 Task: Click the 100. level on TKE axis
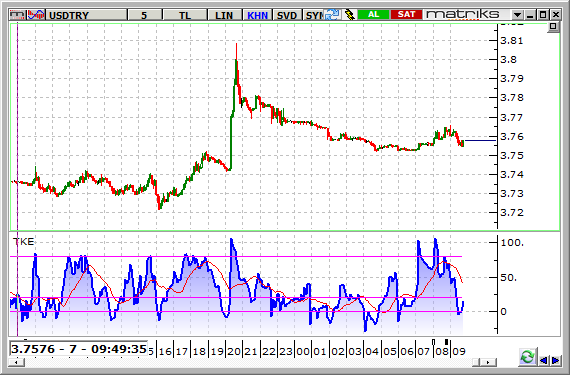[513, 243]
